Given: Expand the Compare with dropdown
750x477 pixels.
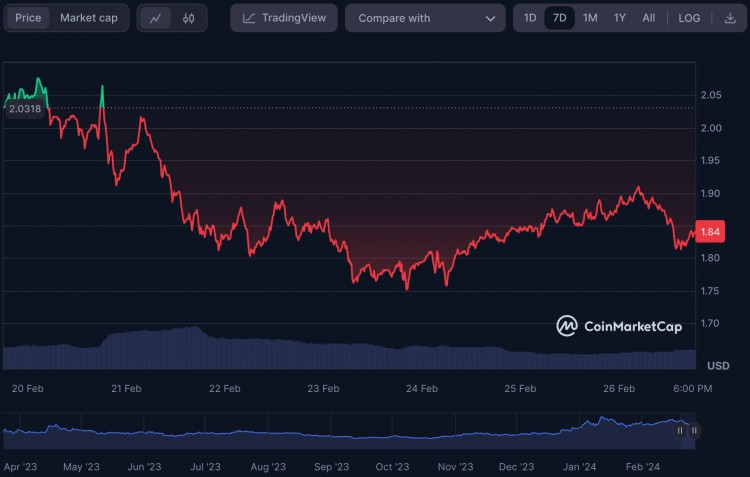Looking at the screenshot, I should coord(425,18).
